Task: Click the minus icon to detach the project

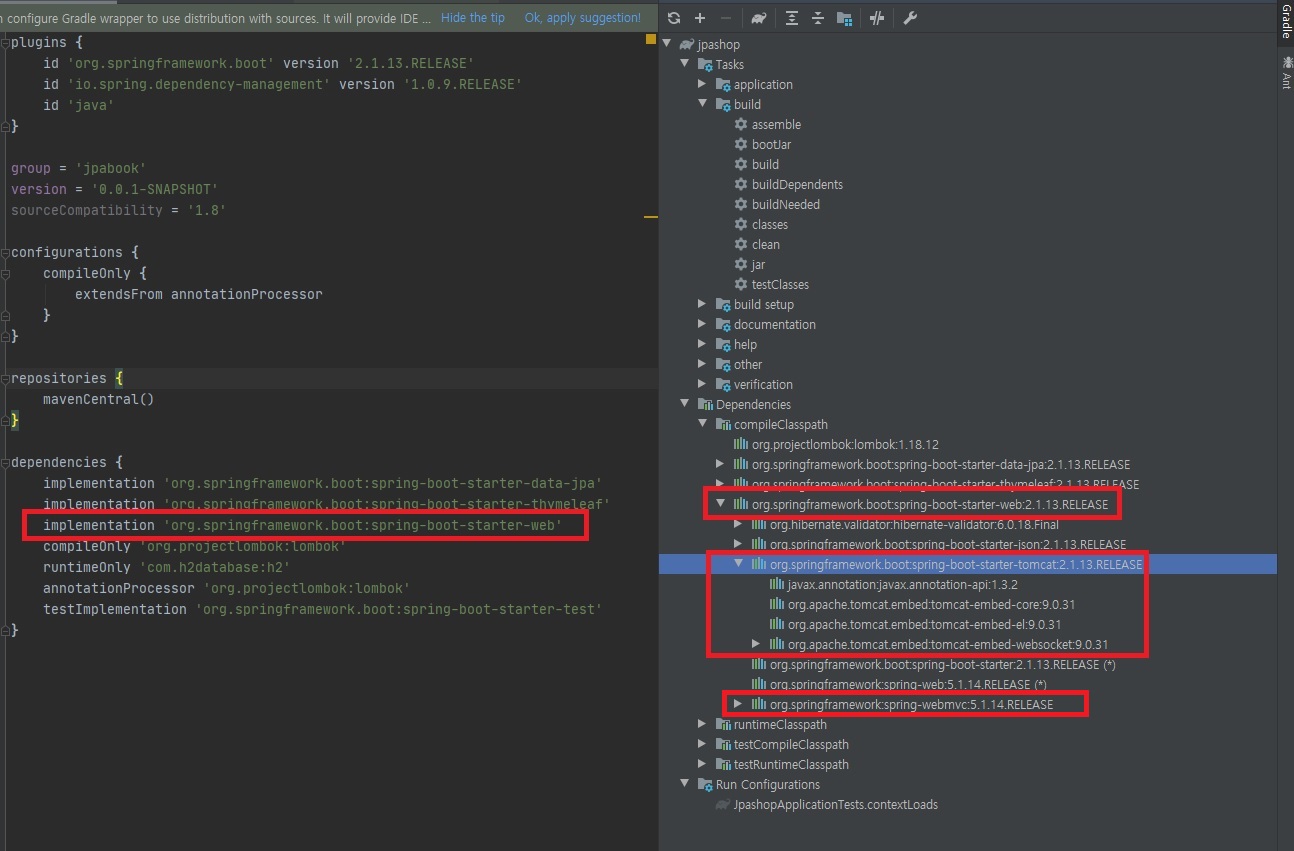Action: pyautogui.click(x=725, y=18)
